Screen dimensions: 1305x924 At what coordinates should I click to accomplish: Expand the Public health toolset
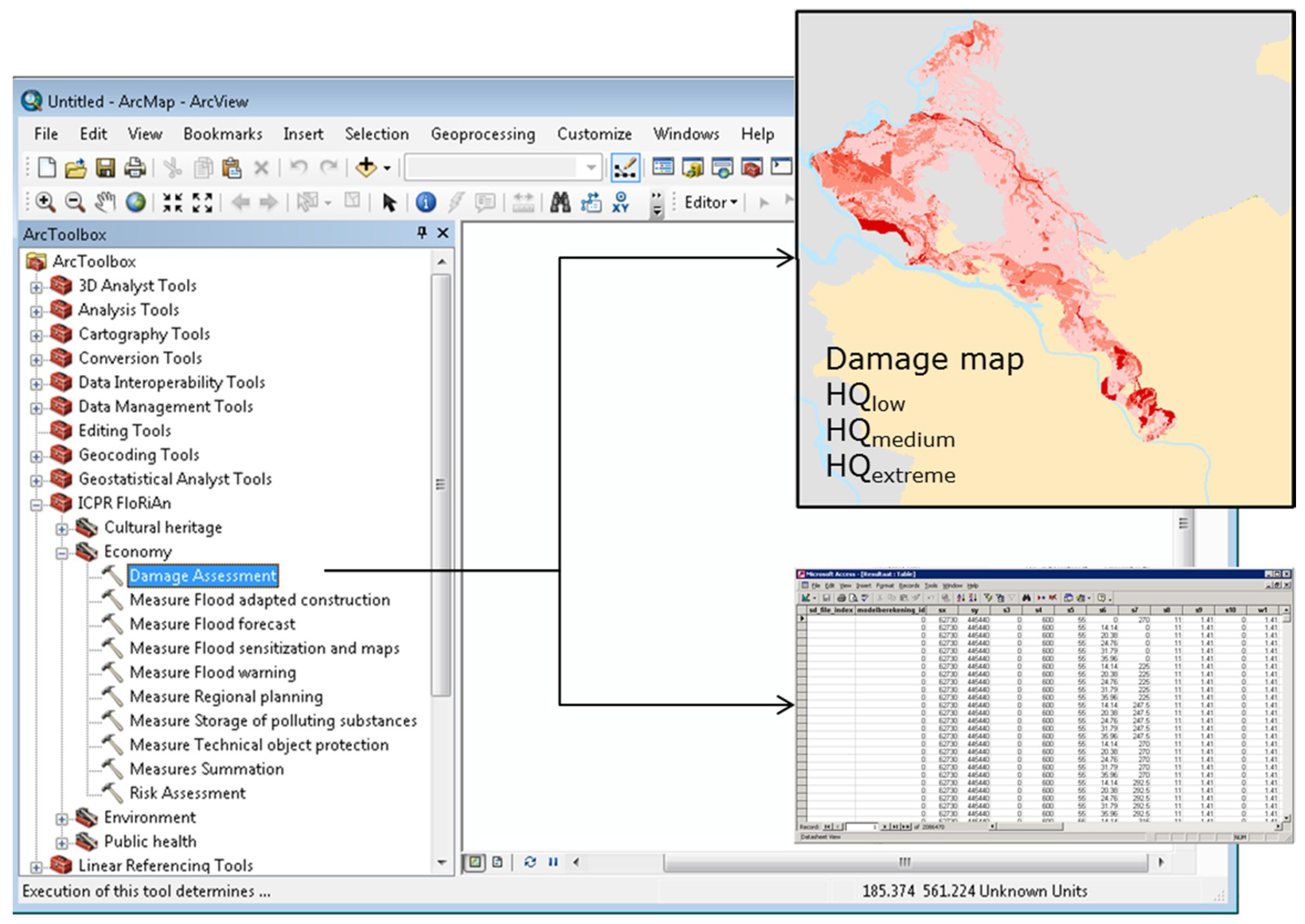pyautogui.click(x=61, y=843)
